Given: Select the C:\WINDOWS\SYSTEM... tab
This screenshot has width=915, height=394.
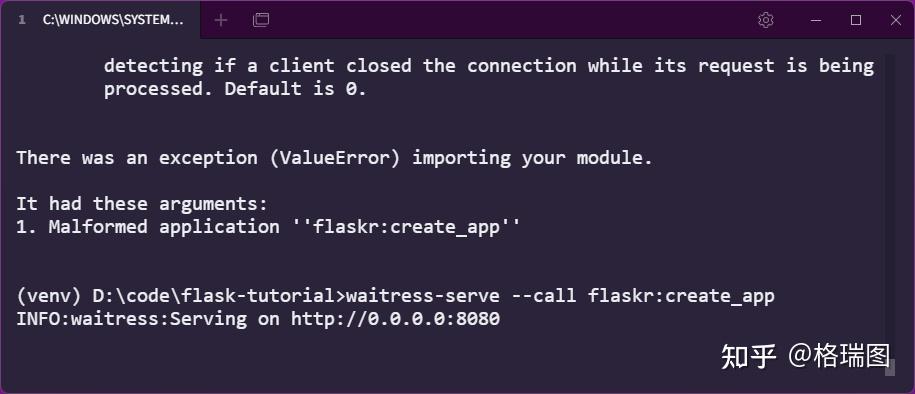Looking at the screenshot, I should tap(100, 20).
